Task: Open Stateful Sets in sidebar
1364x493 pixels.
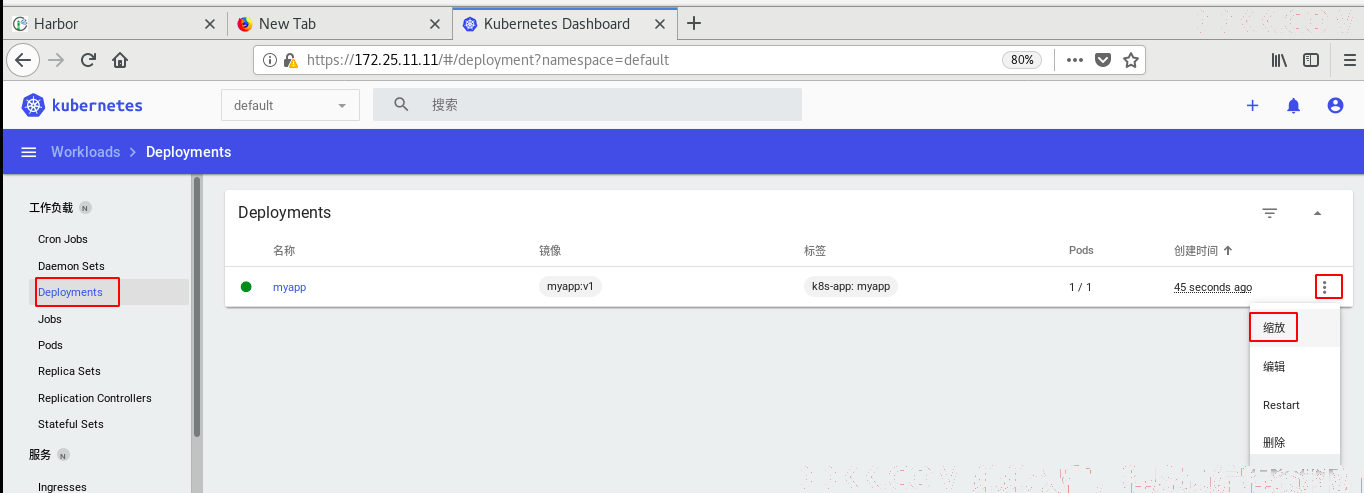Action: click(x=71, y=424)
